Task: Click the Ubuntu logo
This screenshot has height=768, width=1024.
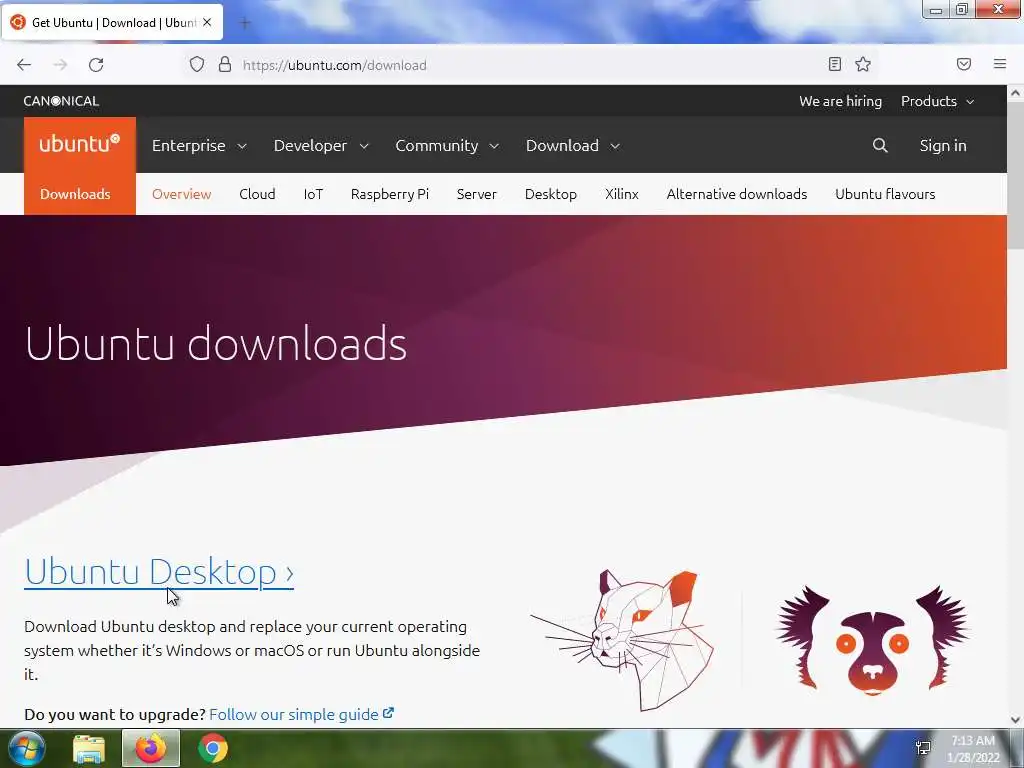Action: [x=80, y=145]
